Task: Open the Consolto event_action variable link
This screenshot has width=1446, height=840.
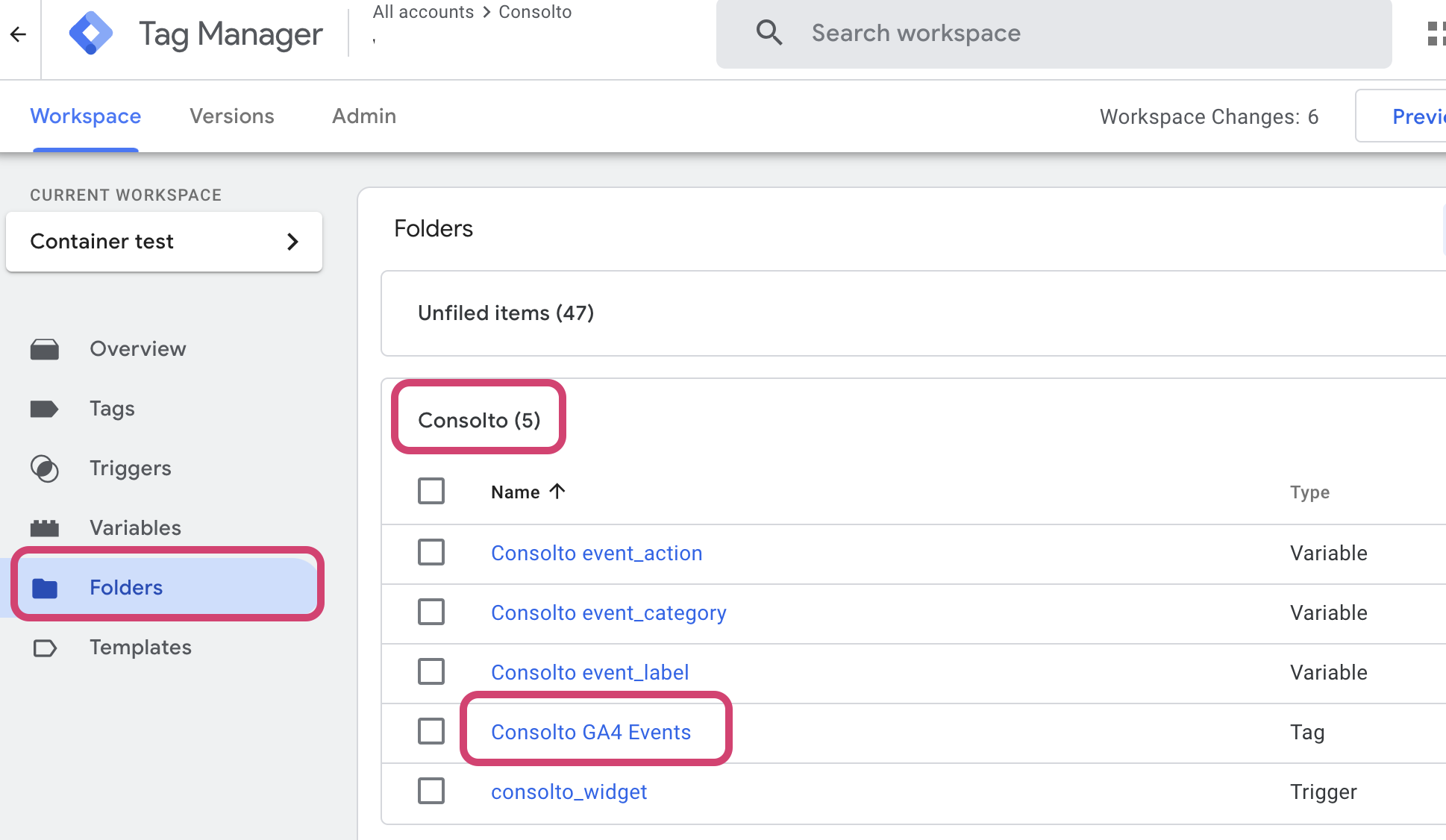Action: pos(597,553)
